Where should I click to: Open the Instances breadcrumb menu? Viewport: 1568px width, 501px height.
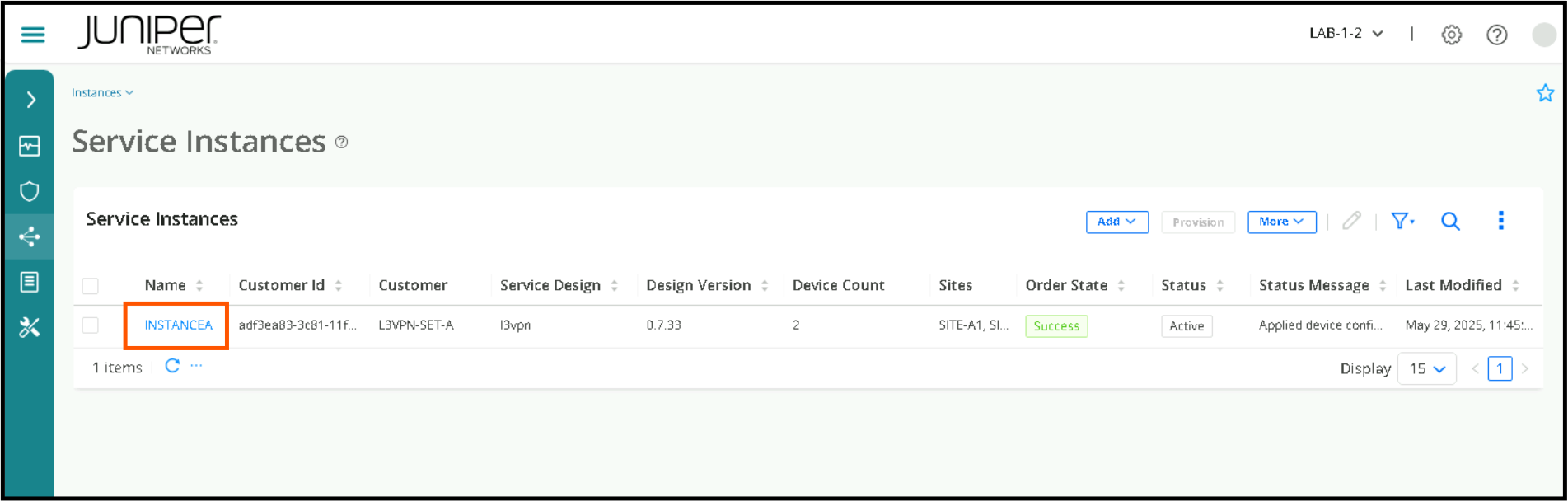pos(102,93)
